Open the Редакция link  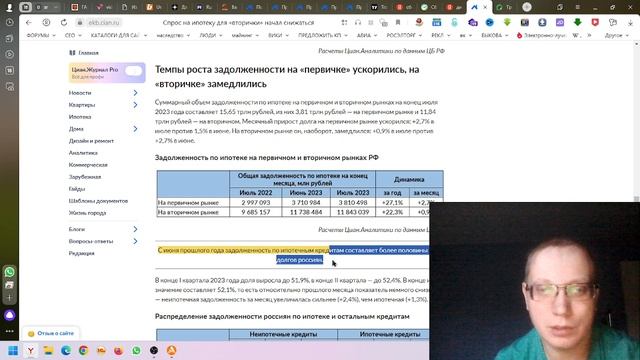[82, 253]
